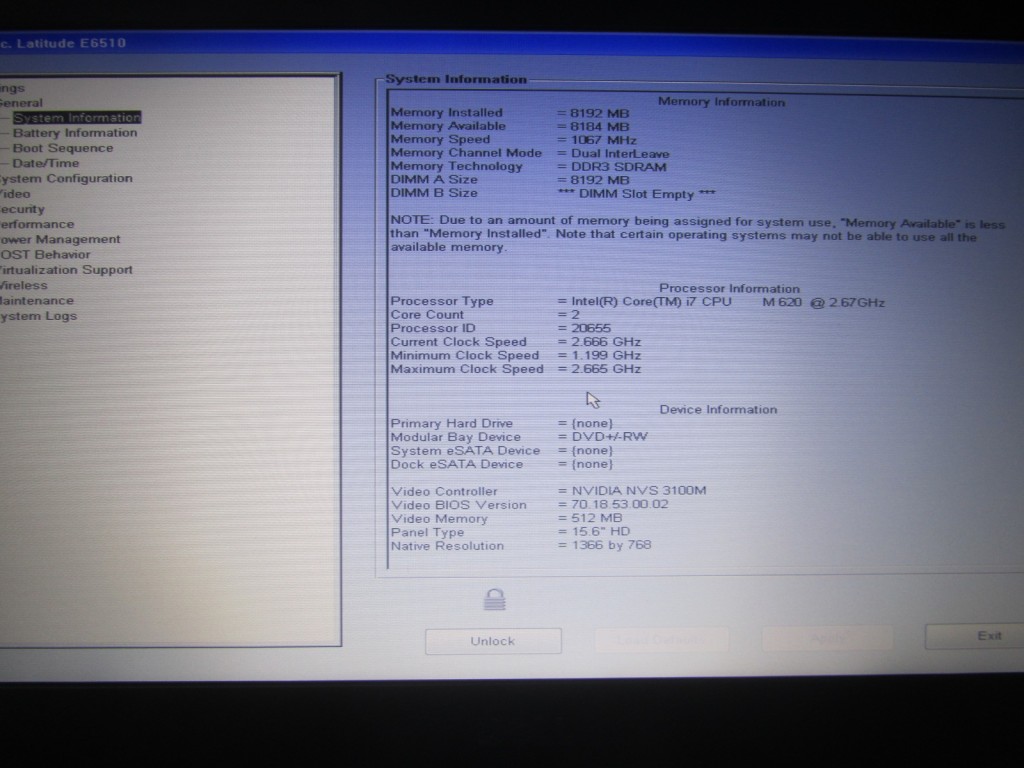Click the greyed-out Apply button
Viewport: 1024px width, 768px height.
coord(827,638)
